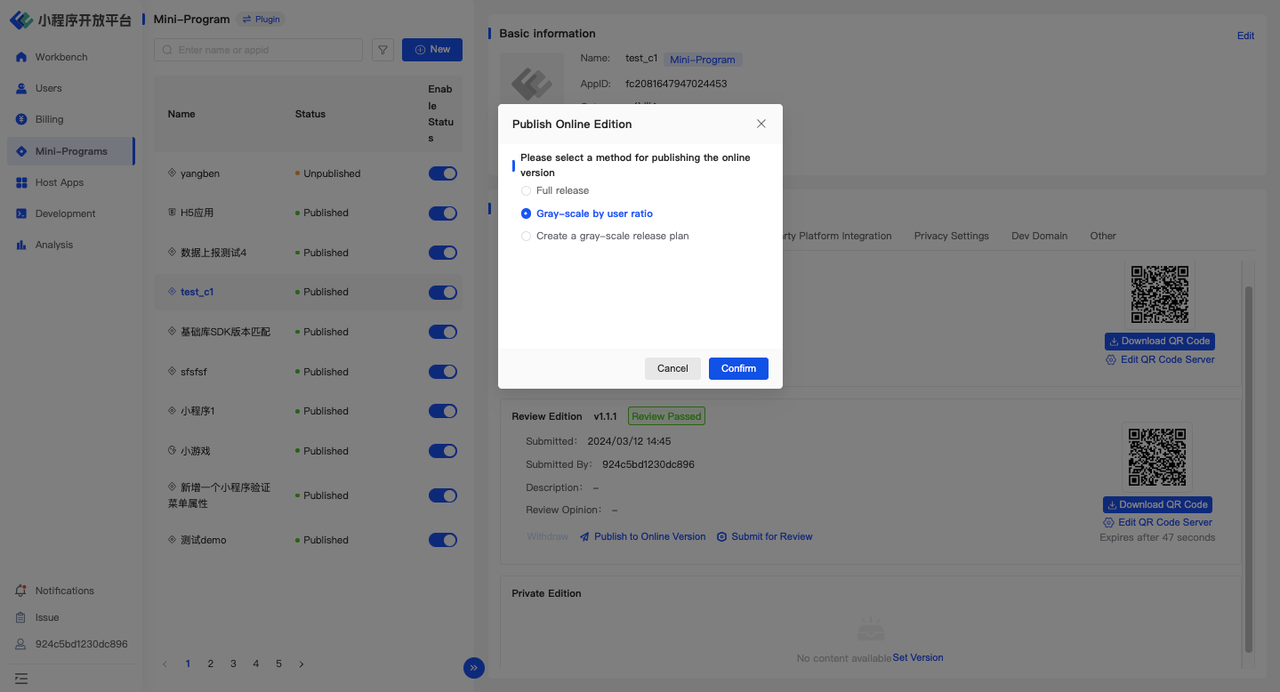
Task: Open the Mini-Programs menu item
Action: [x=71, y=151]
